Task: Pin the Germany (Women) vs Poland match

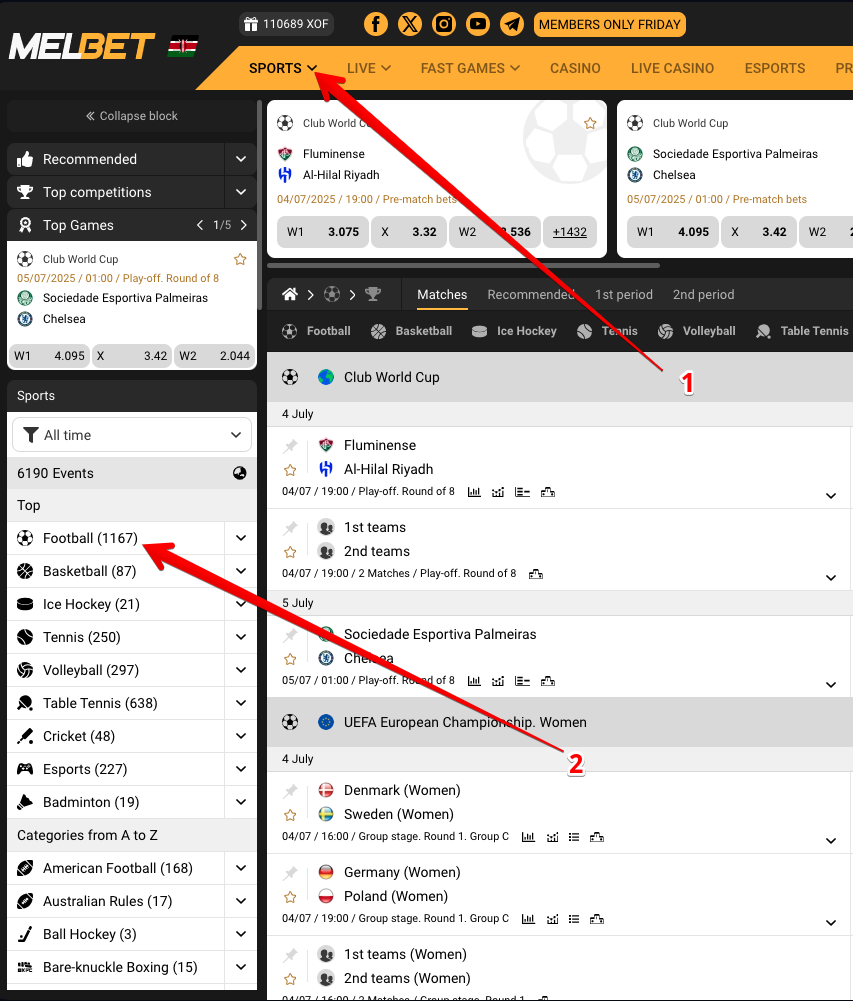Action: pos(291,873)
